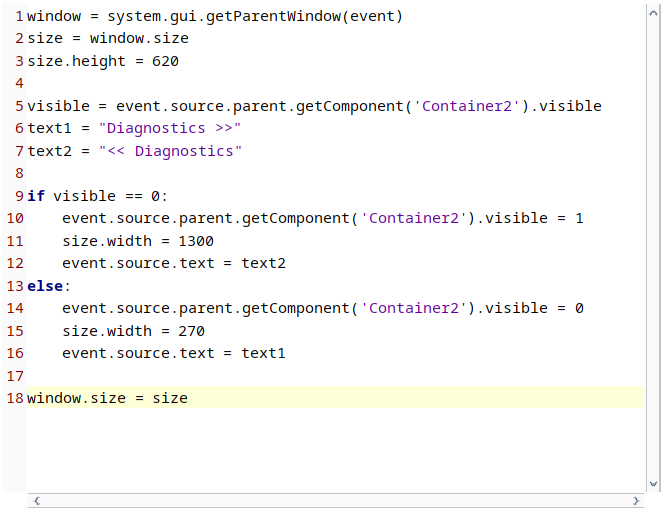Click 'event.source.text = text2' line
665x509 pixels.
(x=174, y=263)
